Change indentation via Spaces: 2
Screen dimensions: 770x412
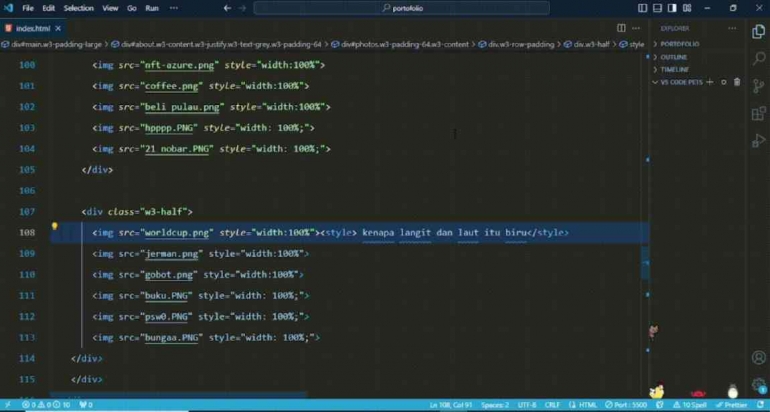pyautogui.click(x=495, y=405)
